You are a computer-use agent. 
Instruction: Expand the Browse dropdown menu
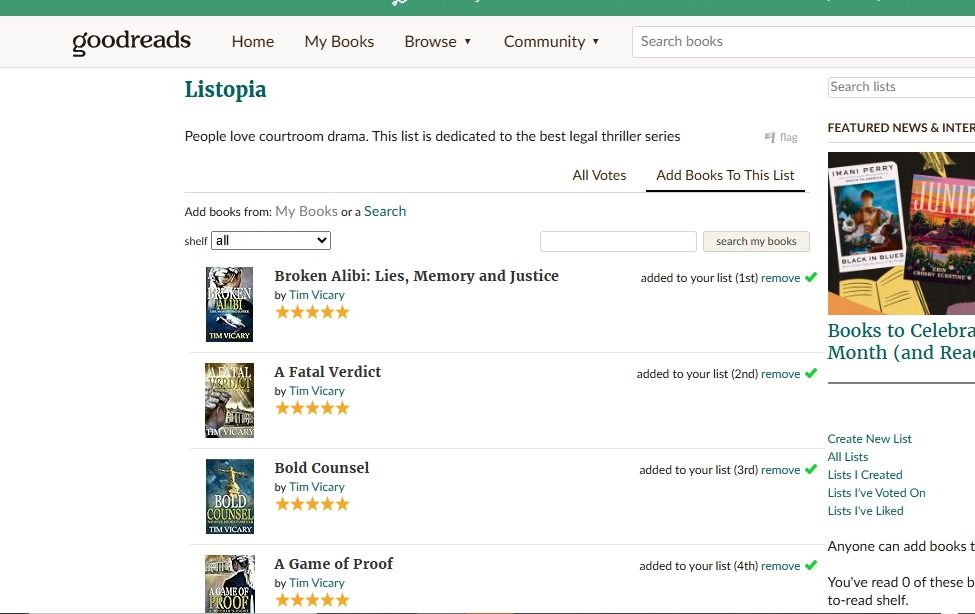[438, 42]
